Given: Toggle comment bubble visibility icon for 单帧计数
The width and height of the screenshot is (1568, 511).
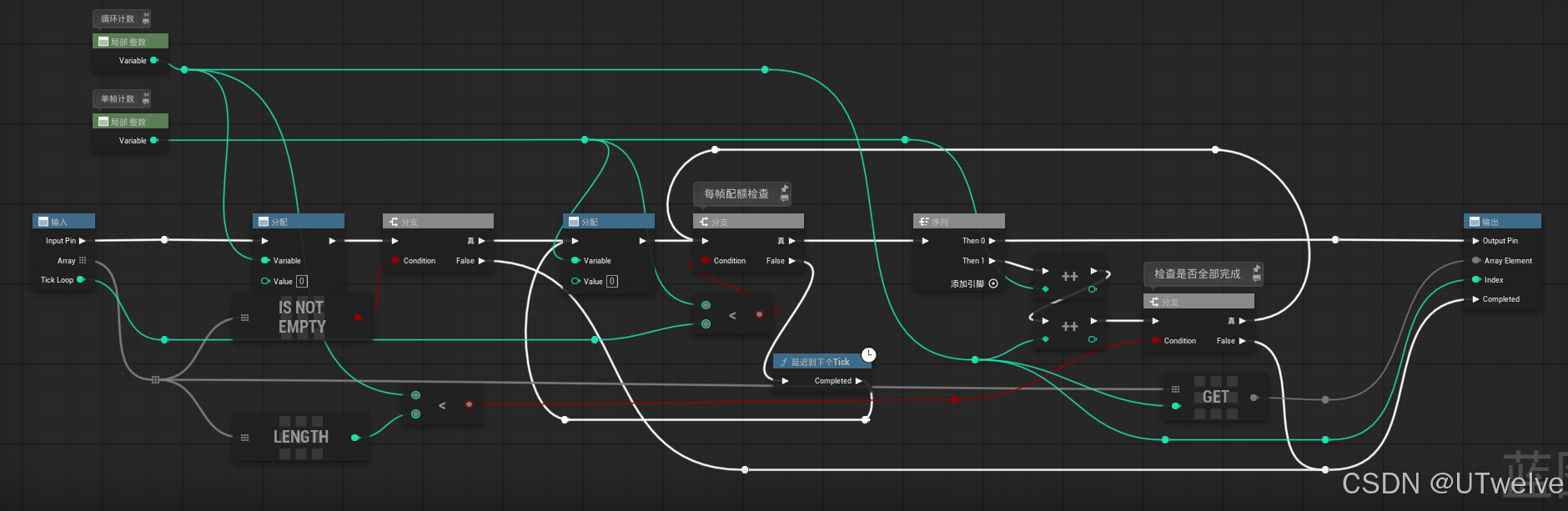Looking at the screenshot, I should click(146, 102).
